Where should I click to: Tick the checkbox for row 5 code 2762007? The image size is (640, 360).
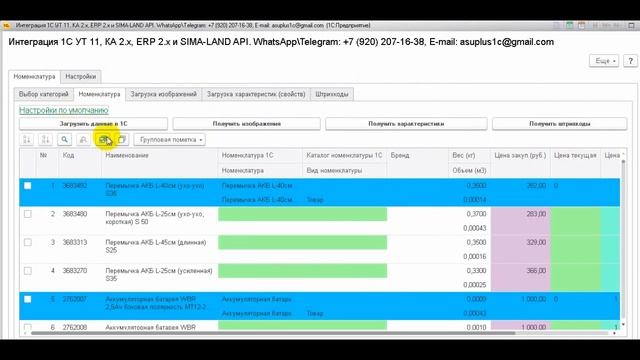pos(27,299)
